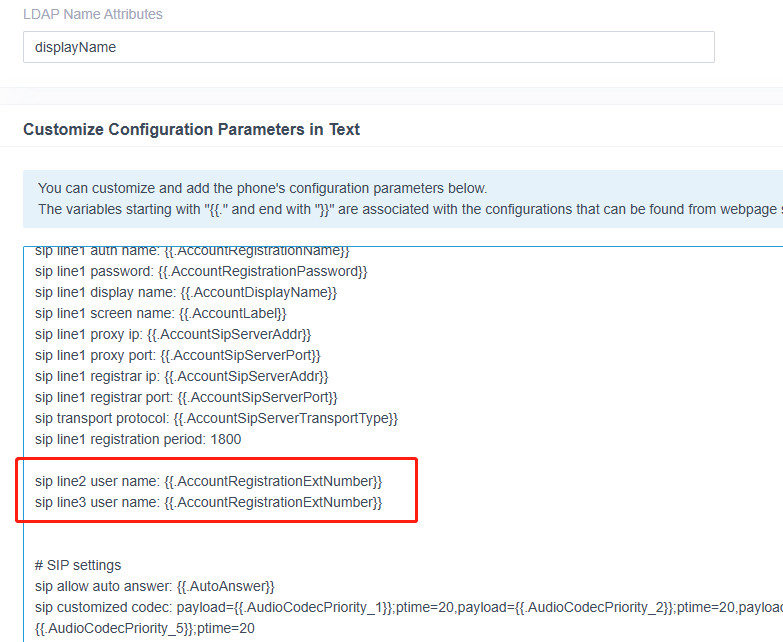Click the sip line1 registrar ip line
Image resolution: width=783 pixels, height=642 pixels.
[x=181, y=376]
